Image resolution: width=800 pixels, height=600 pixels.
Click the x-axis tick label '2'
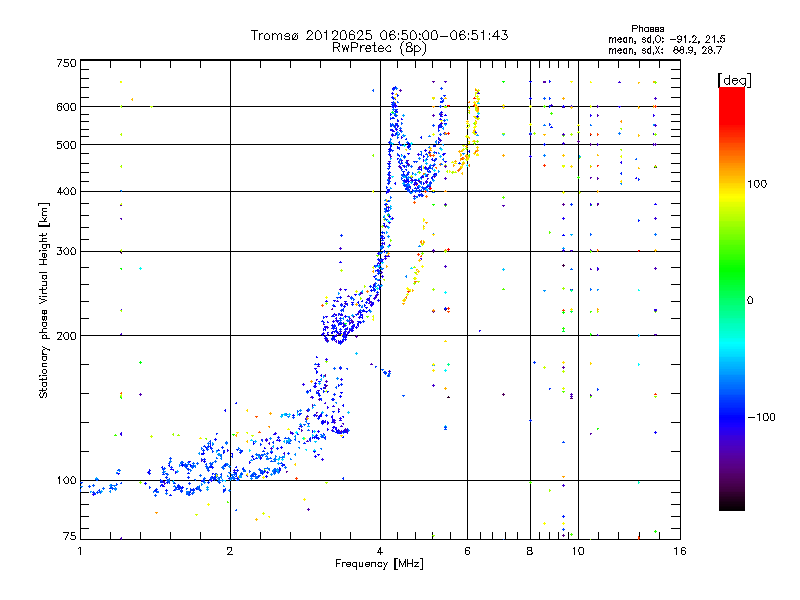pyautogui.click(x=230, y=551)
